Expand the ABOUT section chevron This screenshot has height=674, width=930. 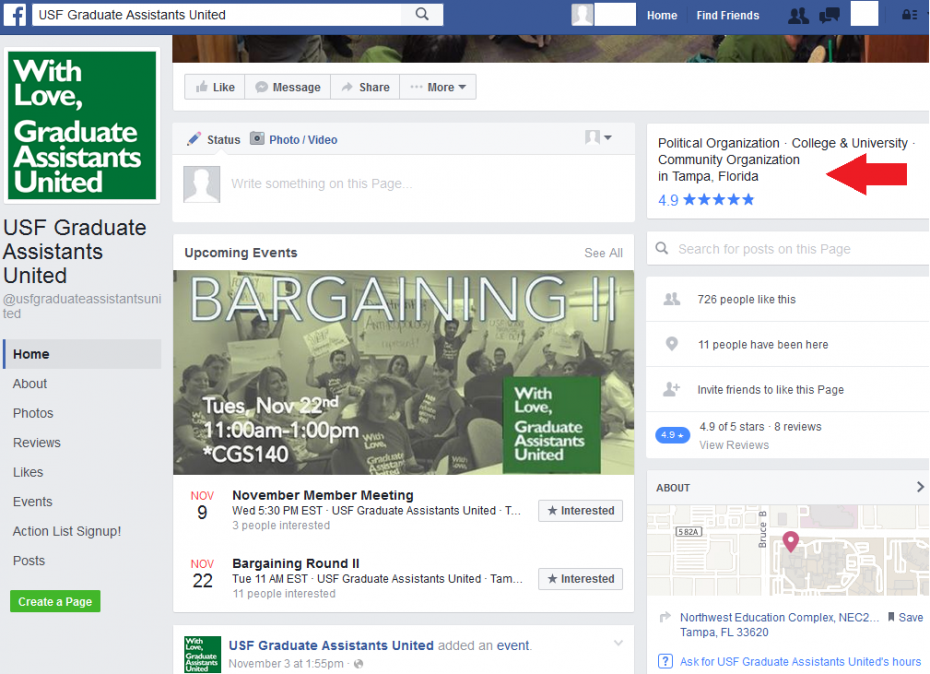(x=920, y=487)
